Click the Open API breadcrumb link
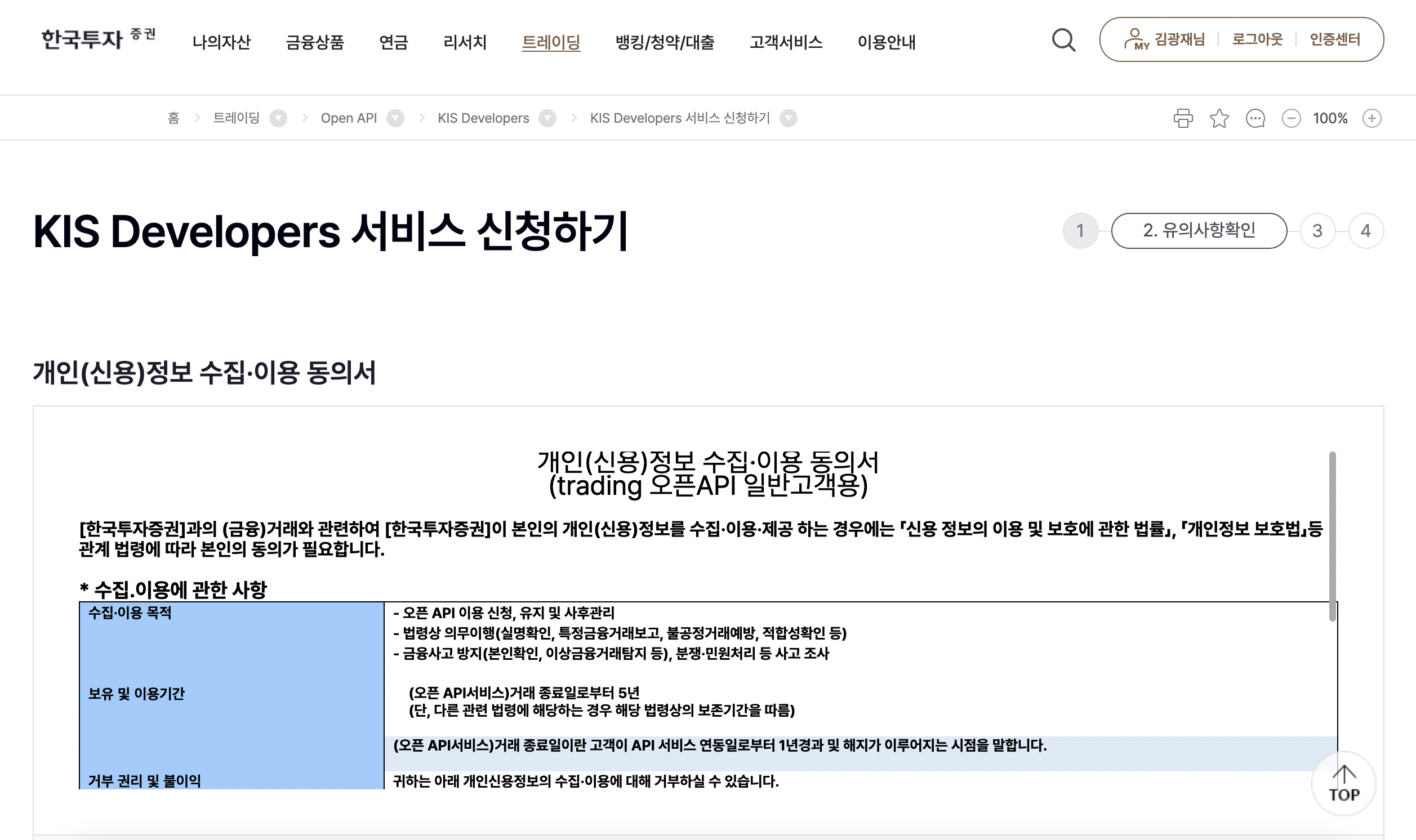The height and width of the screenshot is (840, 1416). [x=349, y=118]
